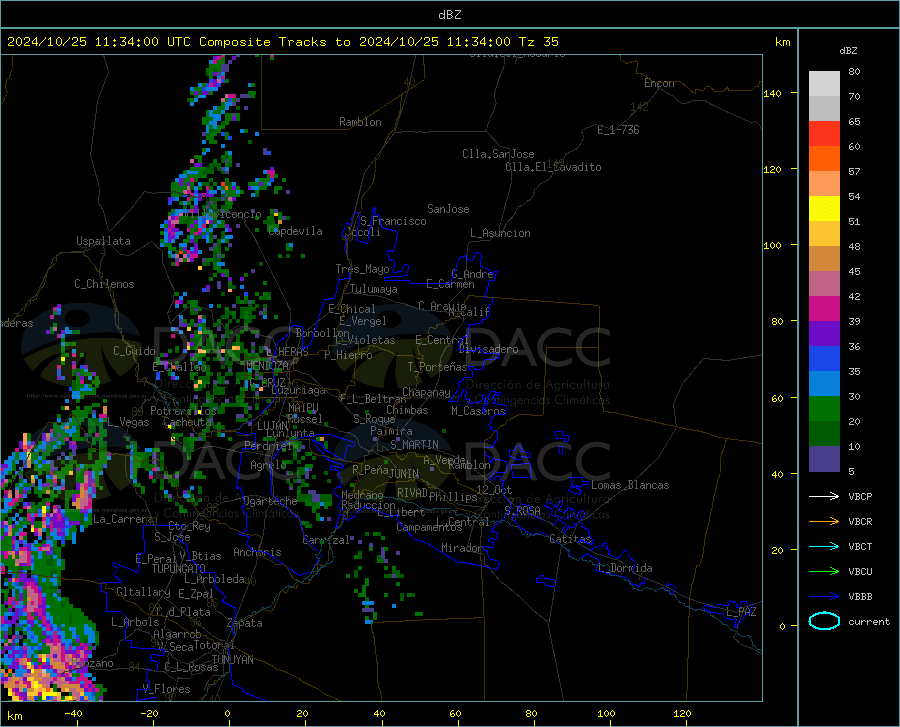Click the 'VBCU' legend label
Screen dimensions: 900x727
(860, 572)
